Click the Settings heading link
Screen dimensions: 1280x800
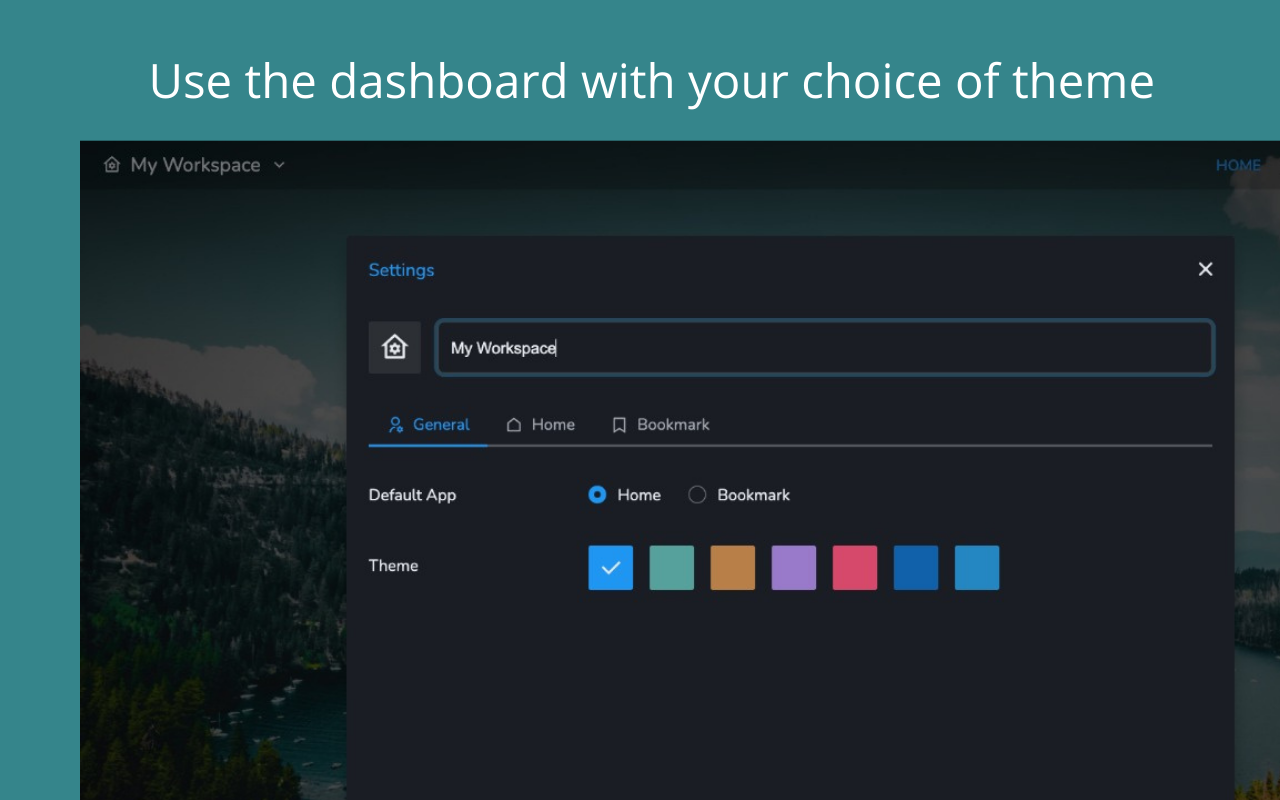(x=401, y=270)
